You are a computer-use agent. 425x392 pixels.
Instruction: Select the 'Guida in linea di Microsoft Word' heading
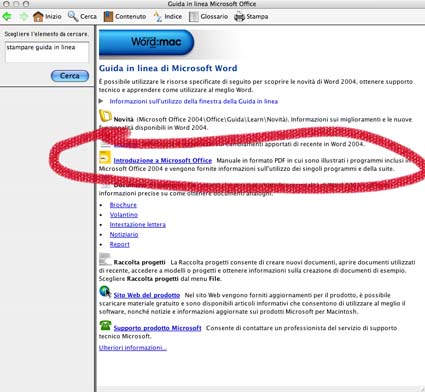[168, 68]
